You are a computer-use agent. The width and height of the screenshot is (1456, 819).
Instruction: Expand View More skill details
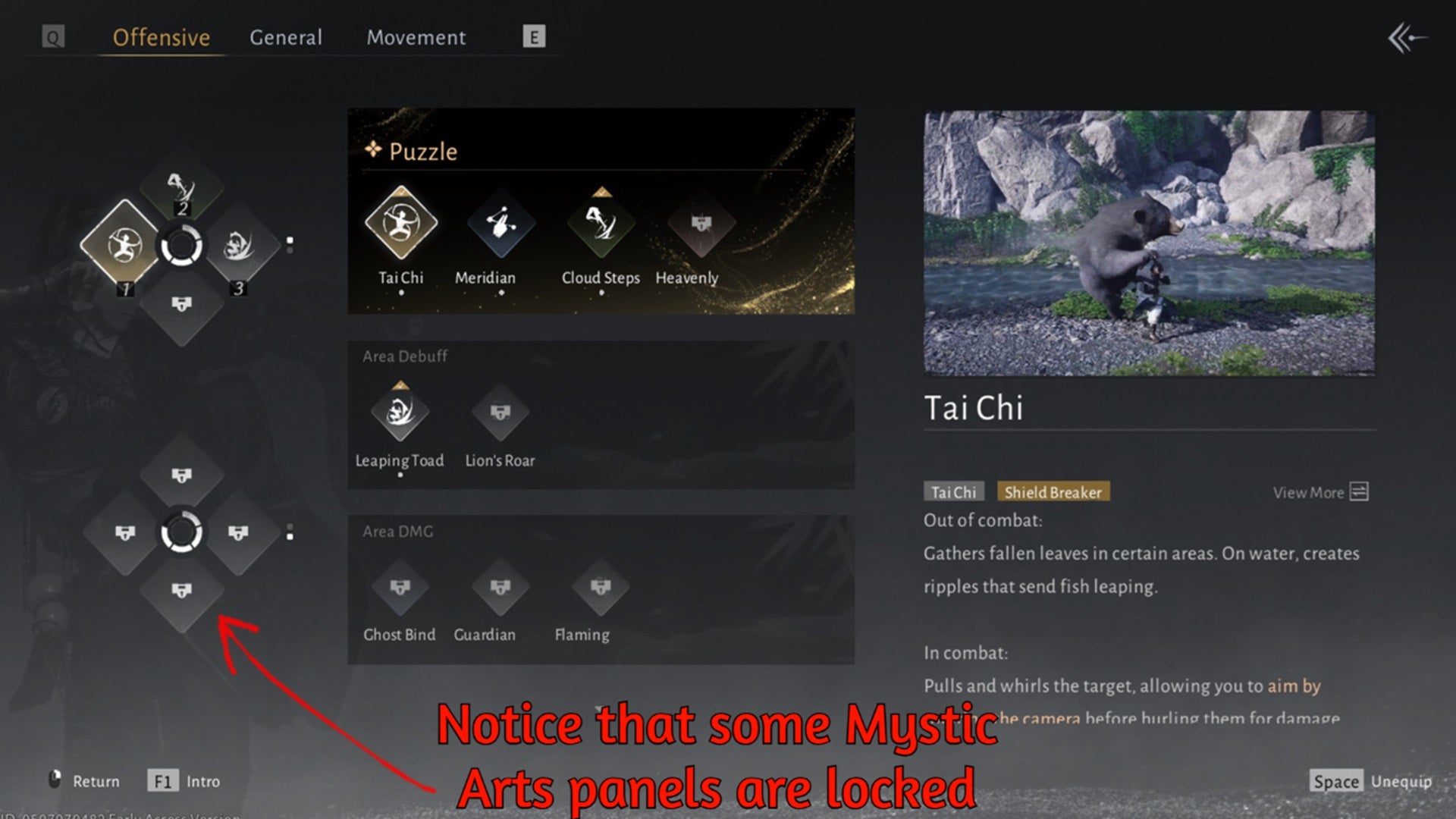pyautogui.click(x=1320, y=492)
